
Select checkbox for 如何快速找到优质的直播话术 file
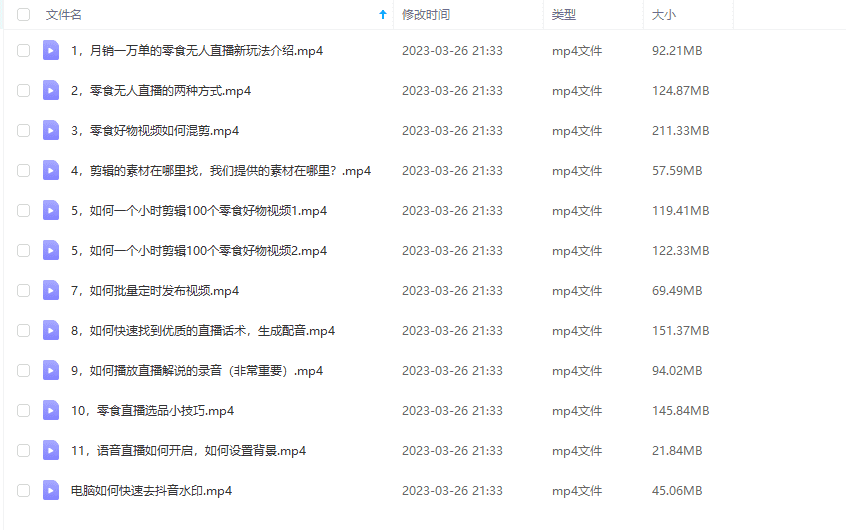pos(23,330)
